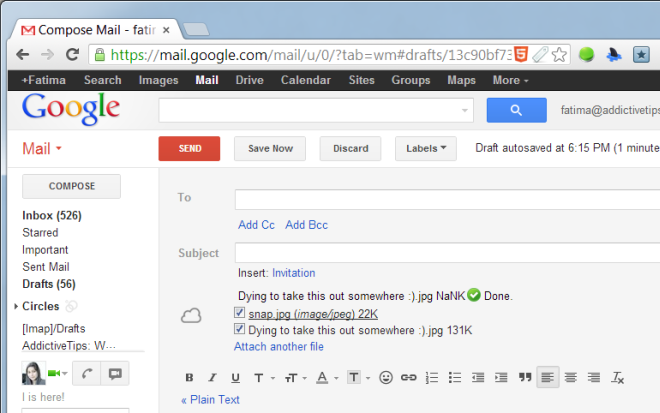Expand the Circles section
The image size is (660, 413).
coord(16,306)
